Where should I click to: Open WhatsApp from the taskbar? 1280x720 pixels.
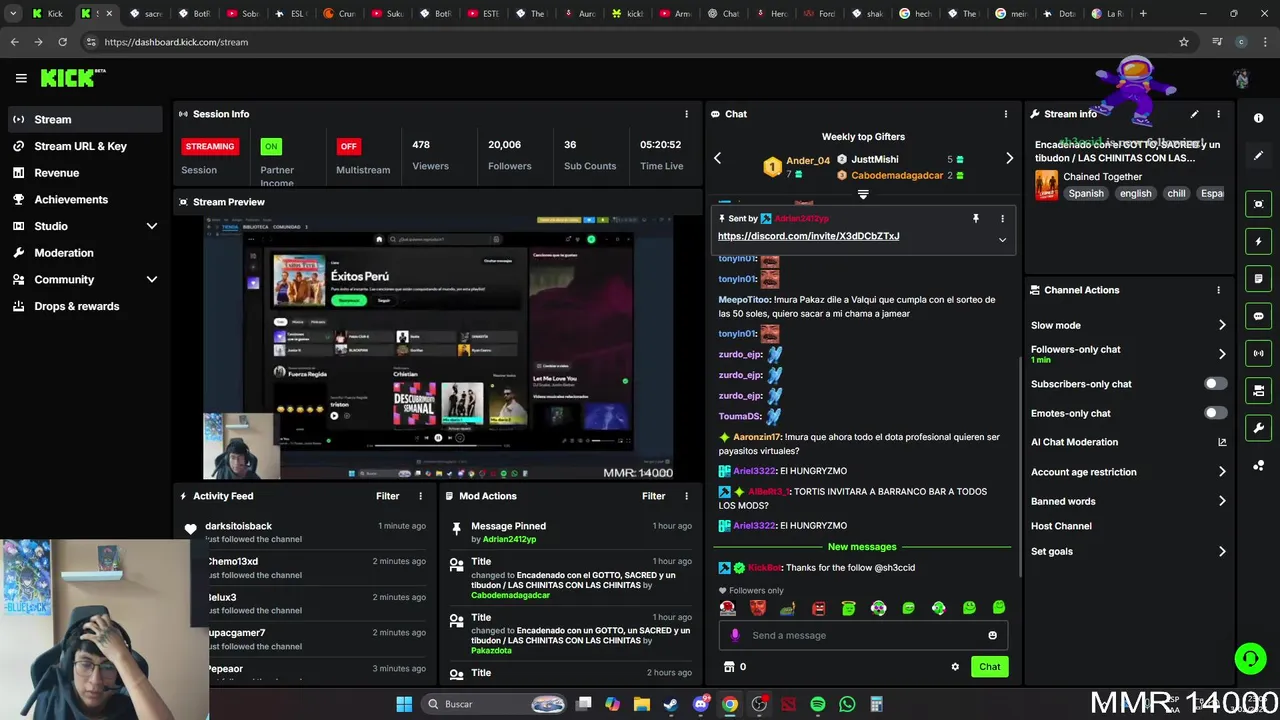847,704
